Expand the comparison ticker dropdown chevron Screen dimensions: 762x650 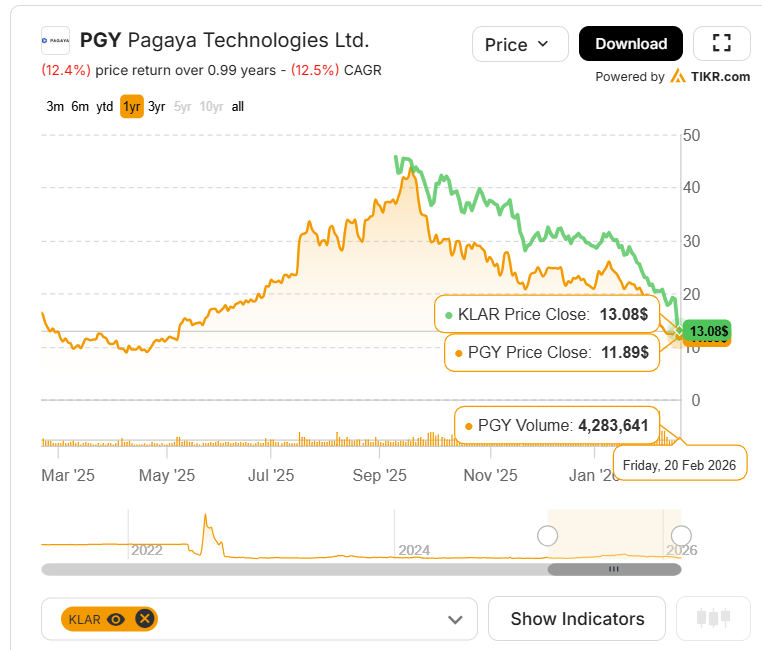(455, 619)
